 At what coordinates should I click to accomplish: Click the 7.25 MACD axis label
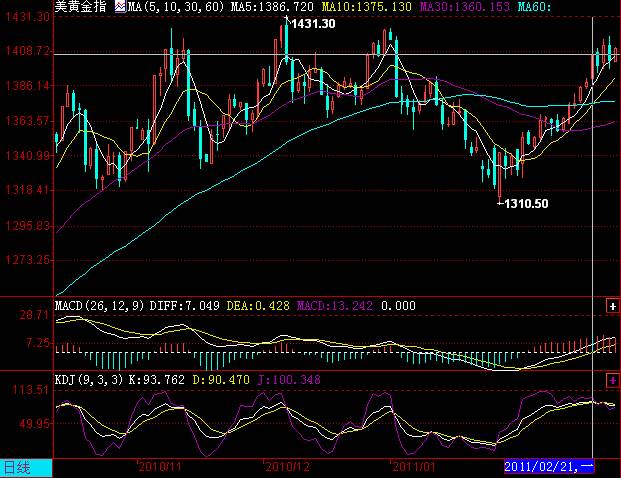tap(38, 343)
